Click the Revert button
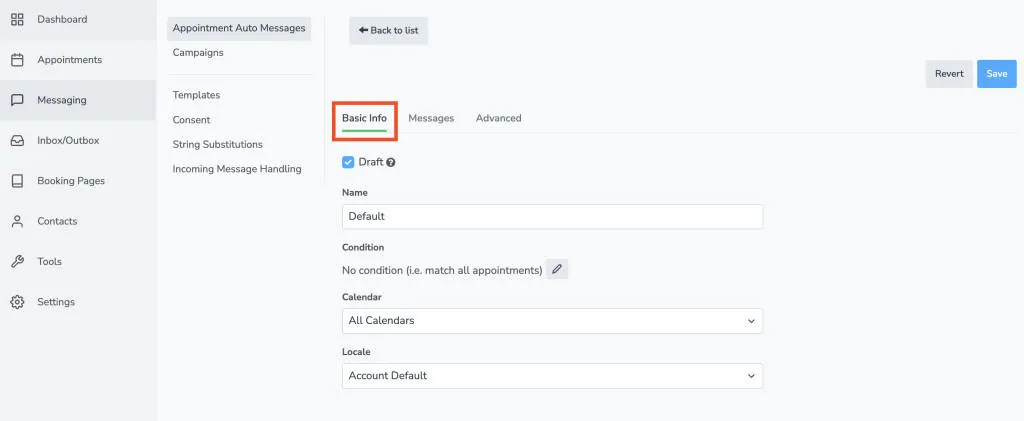The width and height of the screenshot is (1024, 421). 949,74
